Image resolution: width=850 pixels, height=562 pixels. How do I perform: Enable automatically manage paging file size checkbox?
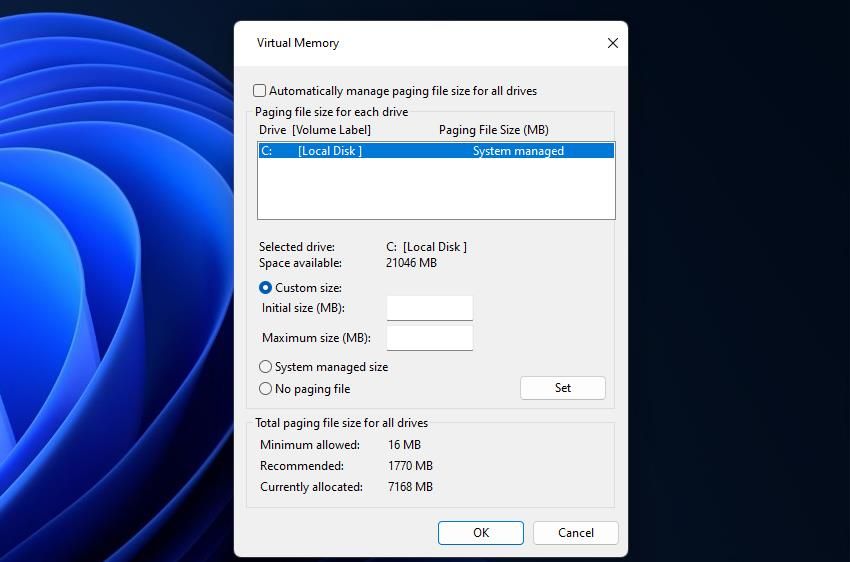point(260,91)
